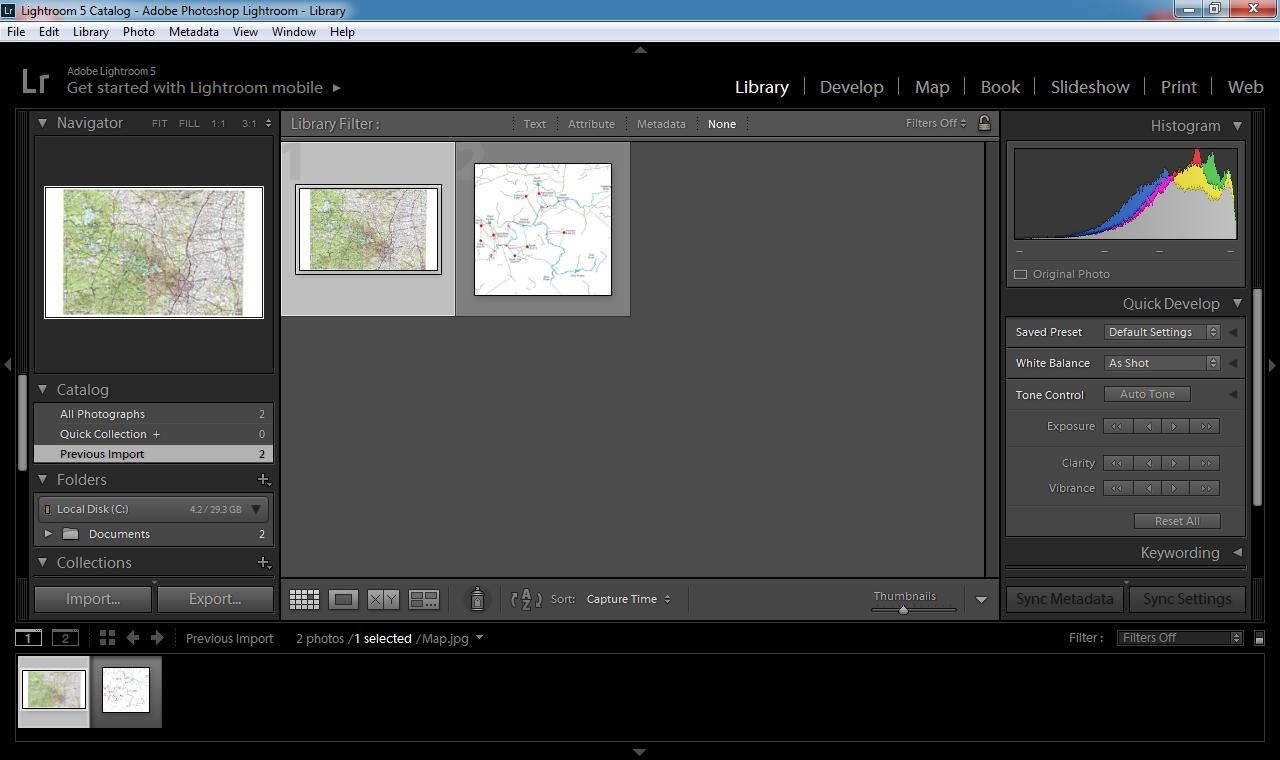This screenshot has width=1280, height=760.
Task: Open Survey view icon
Action: coord(424,599)
